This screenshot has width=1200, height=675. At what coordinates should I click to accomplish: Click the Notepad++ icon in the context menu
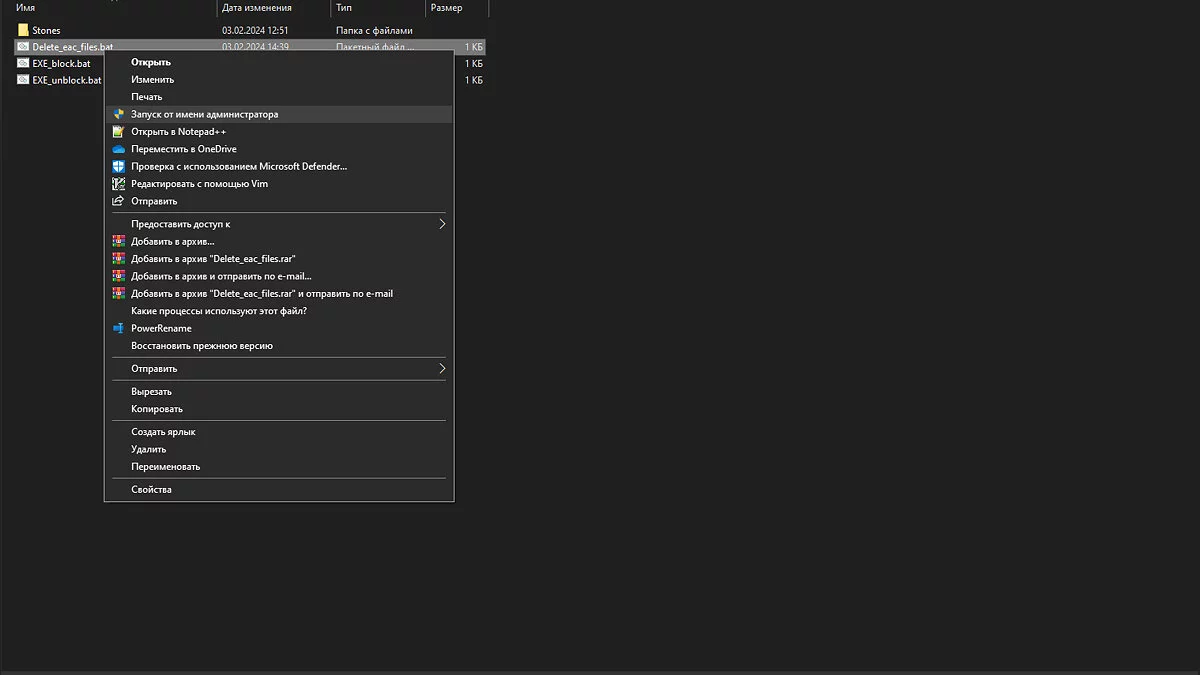118,132
